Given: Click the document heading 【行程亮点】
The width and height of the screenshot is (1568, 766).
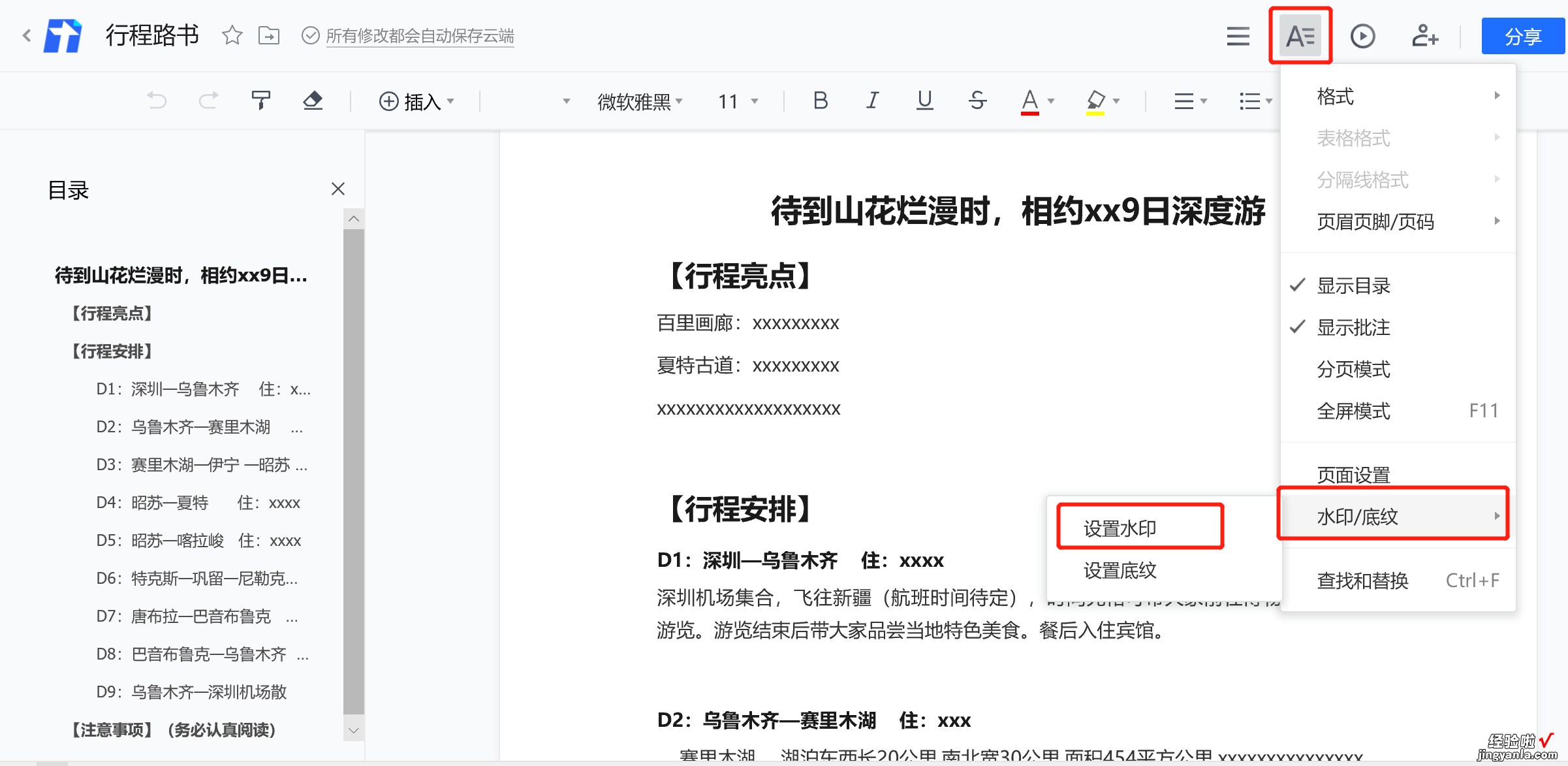Looking at the screenshot, I should [x=740, y=276].
